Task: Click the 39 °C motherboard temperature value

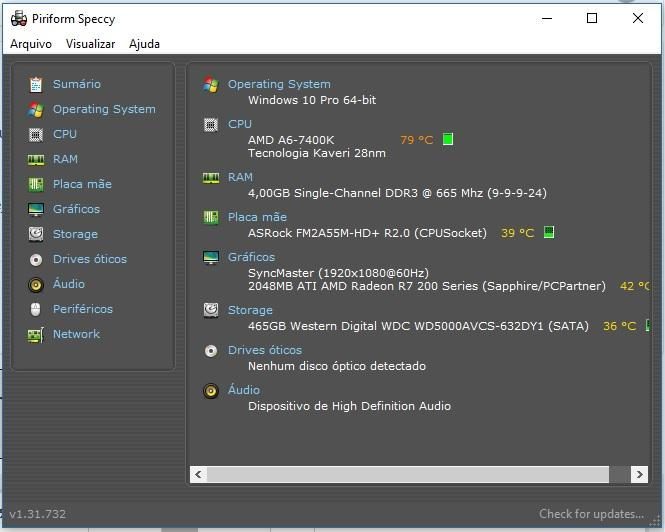Action: click(x=518, y=233)
